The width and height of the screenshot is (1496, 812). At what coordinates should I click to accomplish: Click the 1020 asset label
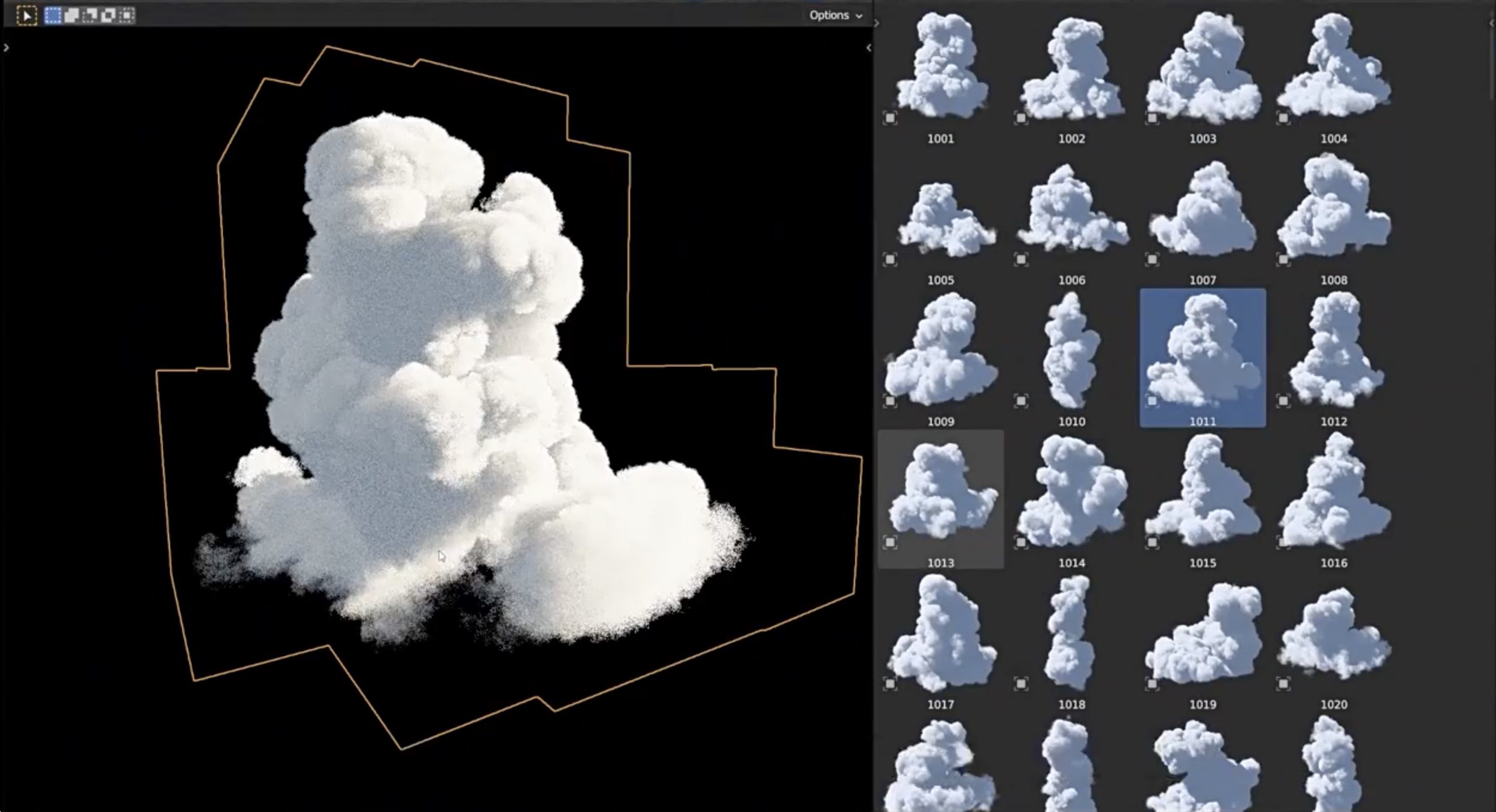(x=1334, y=705)
